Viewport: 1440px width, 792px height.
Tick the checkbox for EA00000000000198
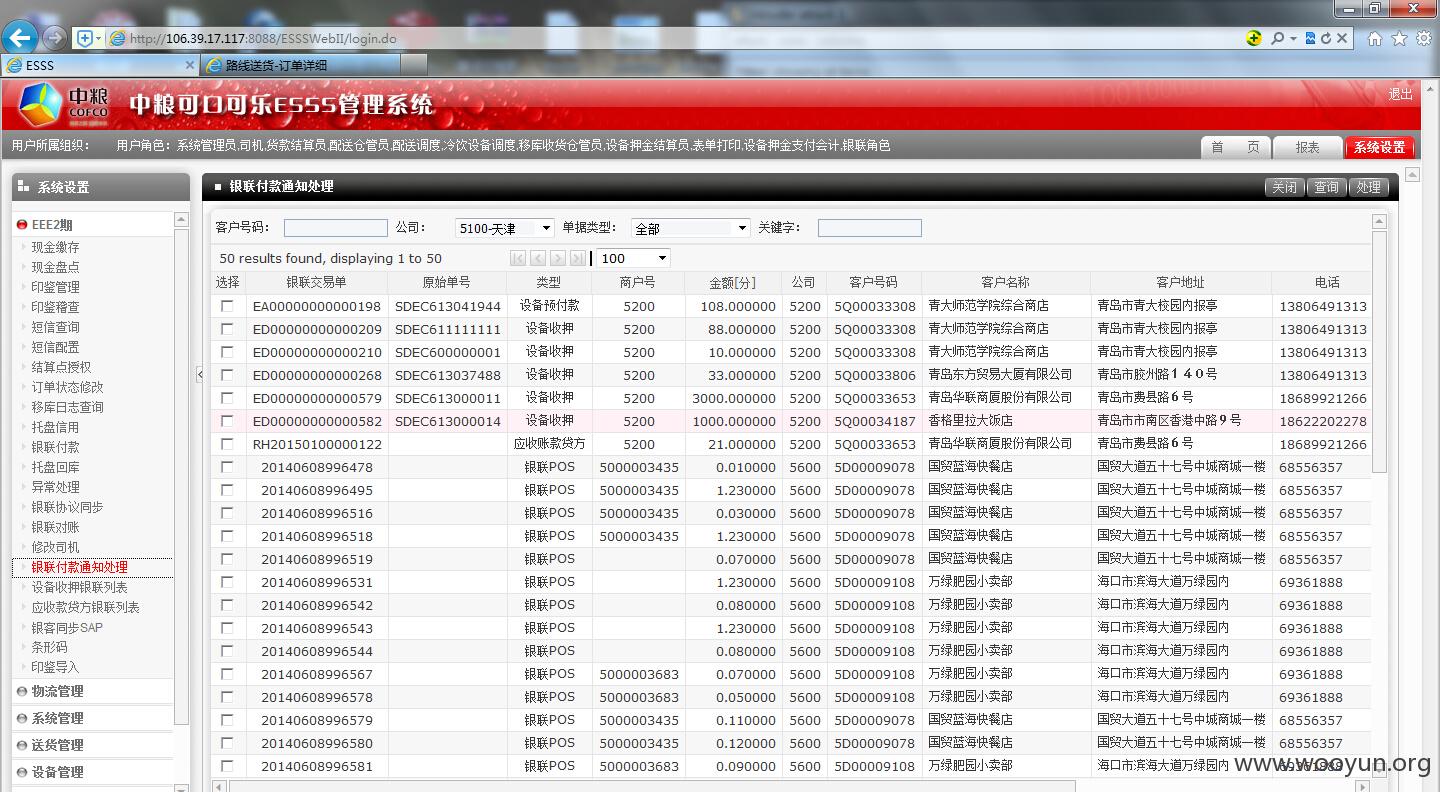click(x=227, y=306)
